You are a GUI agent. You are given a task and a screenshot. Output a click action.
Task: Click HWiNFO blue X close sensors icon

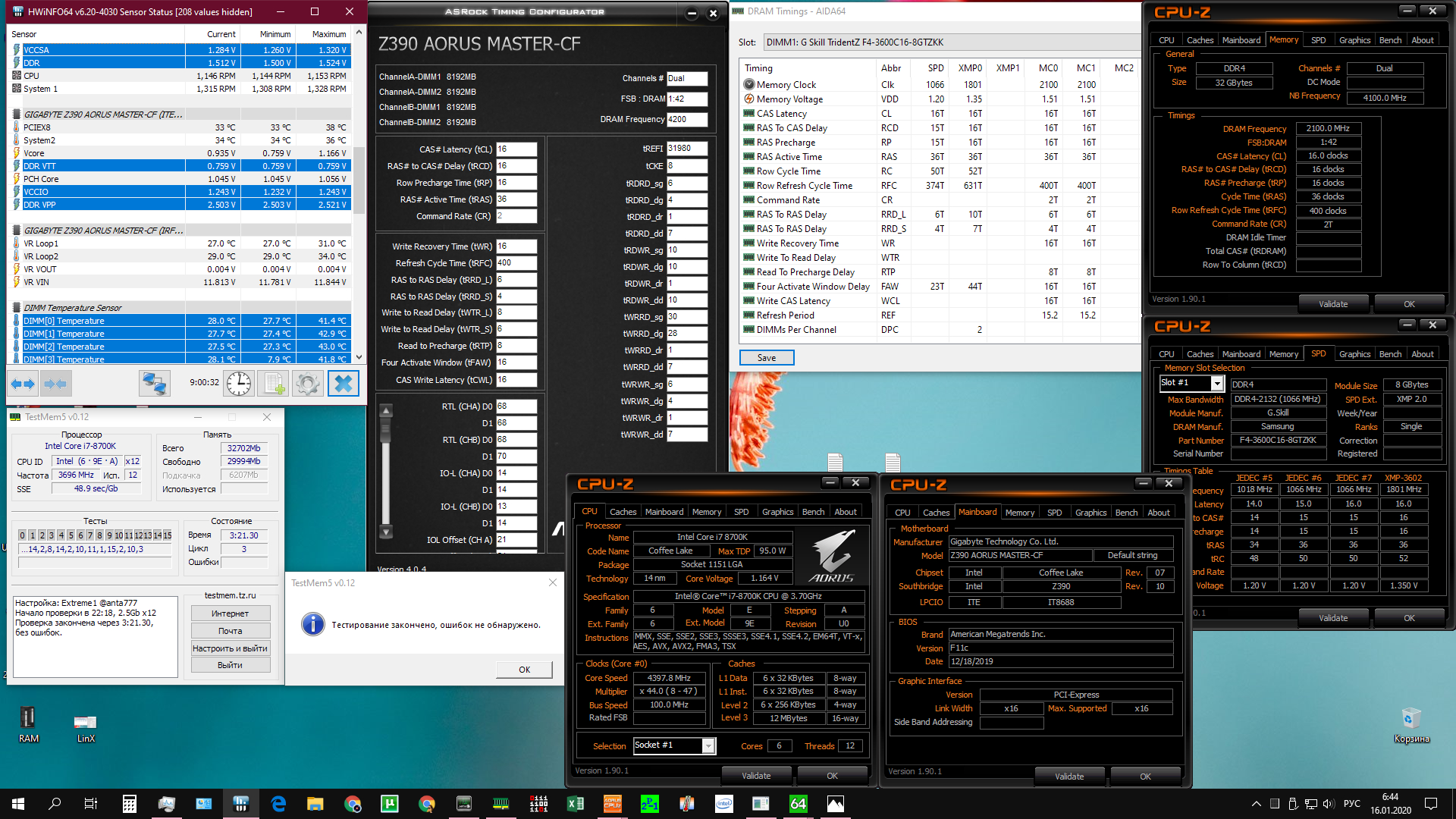tap(343, 384)
